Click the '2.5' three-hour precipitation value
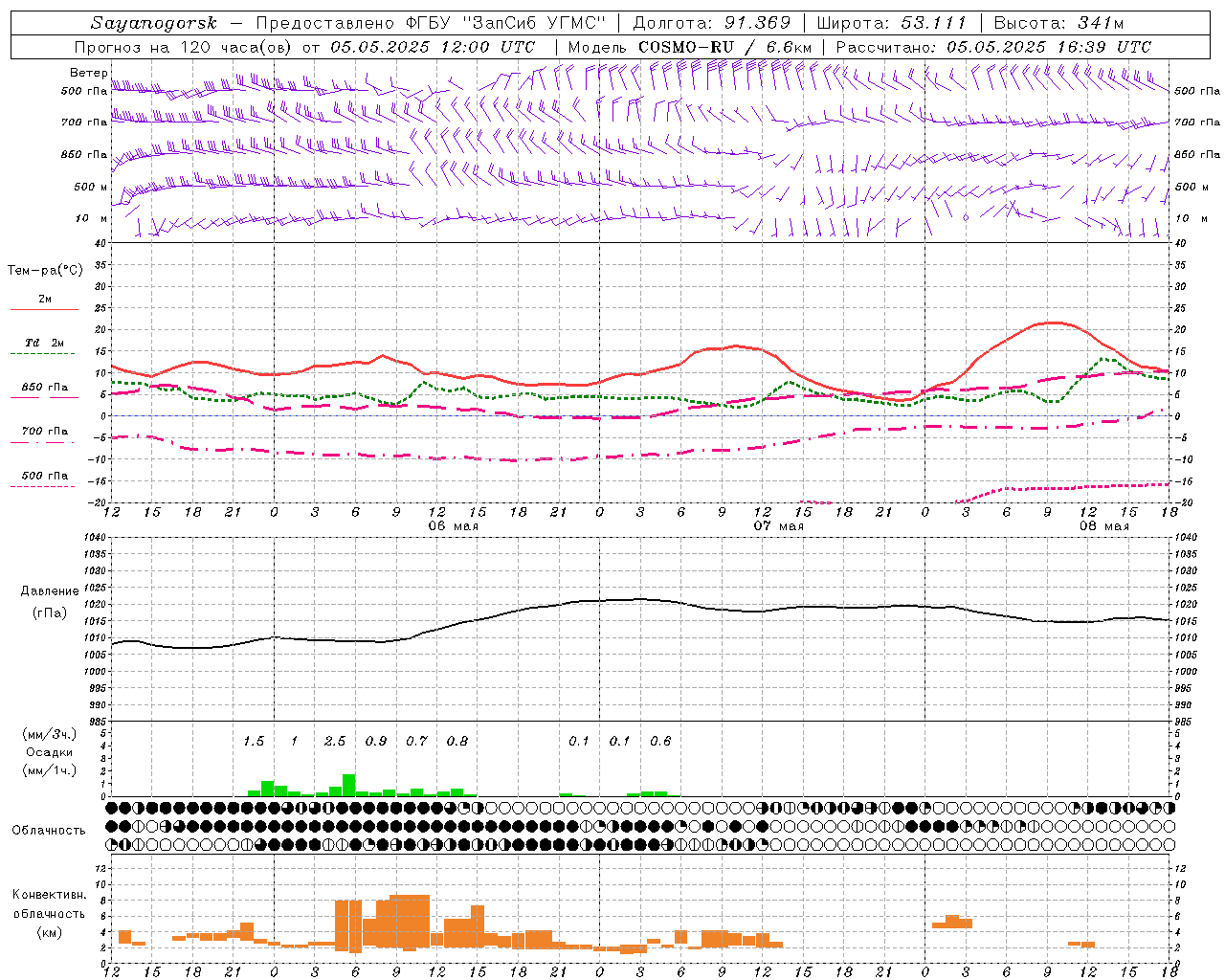Image resolution: width=1225 pixels, height=980 pixels. point(335,741)
